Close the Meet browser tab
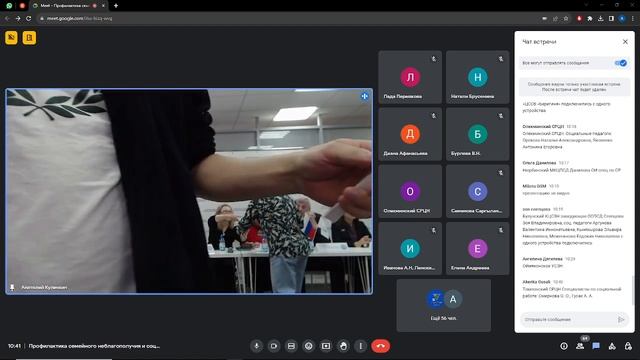Viewport: 640px width, 360px height. pyautogui.click(x=103, y=6)
